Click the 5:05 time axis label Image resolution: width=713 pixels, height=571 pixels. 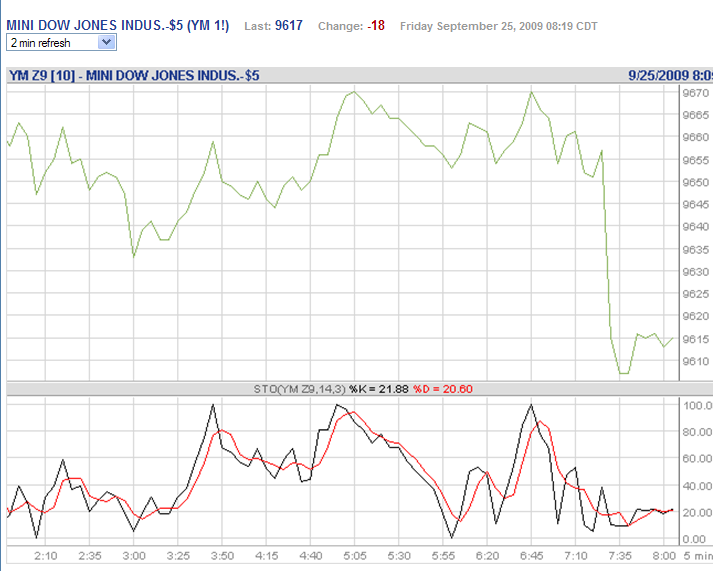355,556
